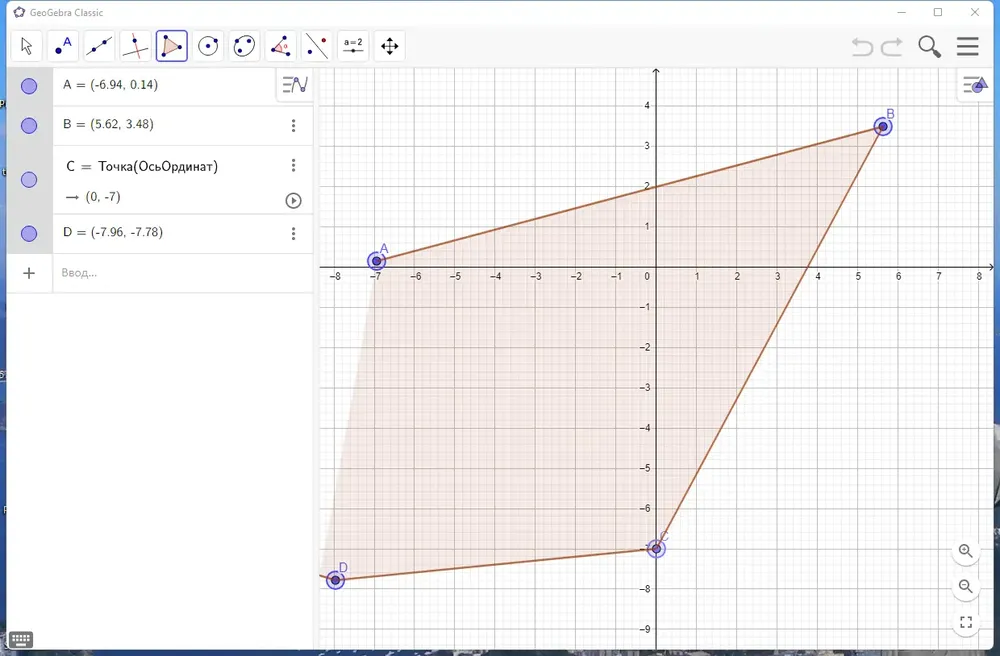Screen dimensions: 1000x656
Task: Select the Polygon tool
Action: coord(172,46)
